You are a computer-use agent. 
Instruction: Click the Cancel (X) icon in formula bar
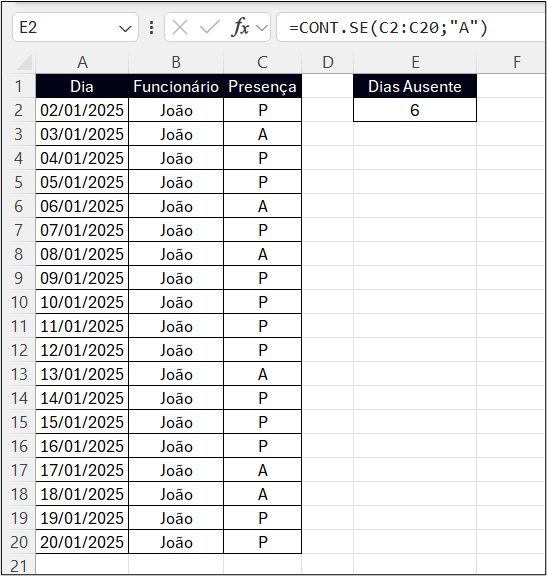pyautogui.click(x=180, y=28)
